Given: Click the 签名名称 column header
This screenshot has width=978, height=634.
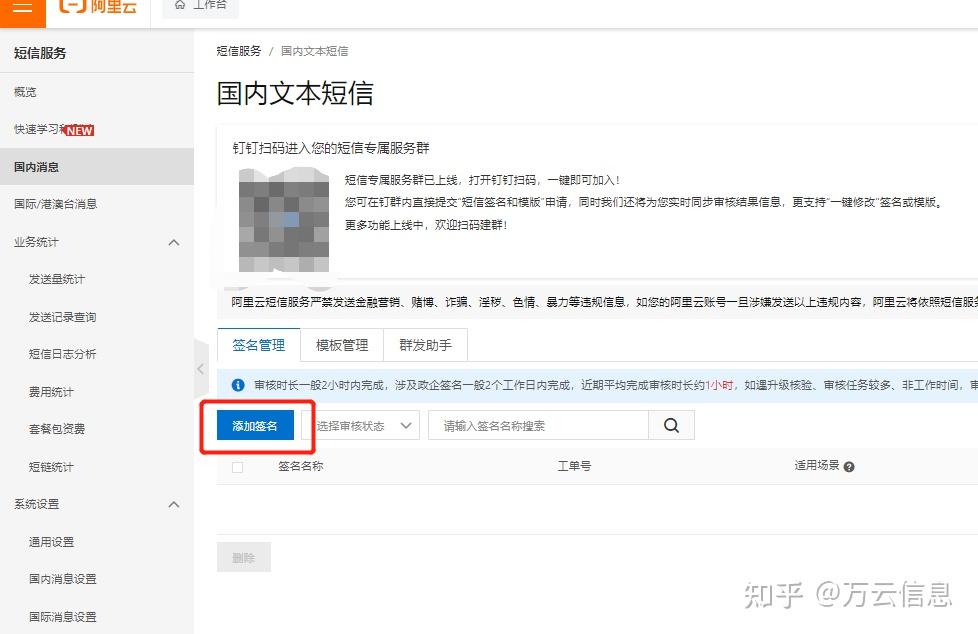Looking at the screenshot, I should click(301, 466).
